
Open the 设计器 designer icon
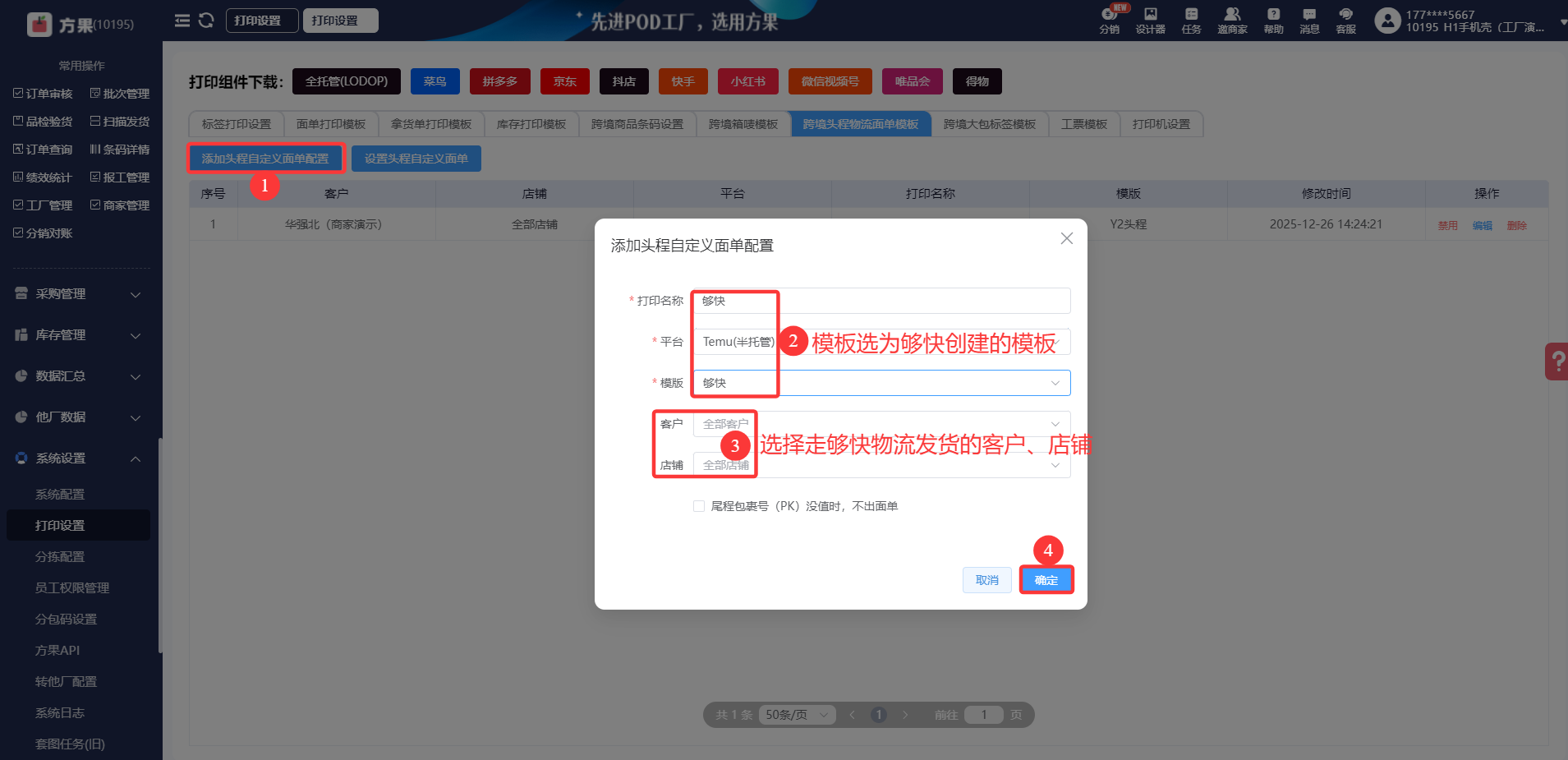pyautogui.click(x=1151, y=21)
